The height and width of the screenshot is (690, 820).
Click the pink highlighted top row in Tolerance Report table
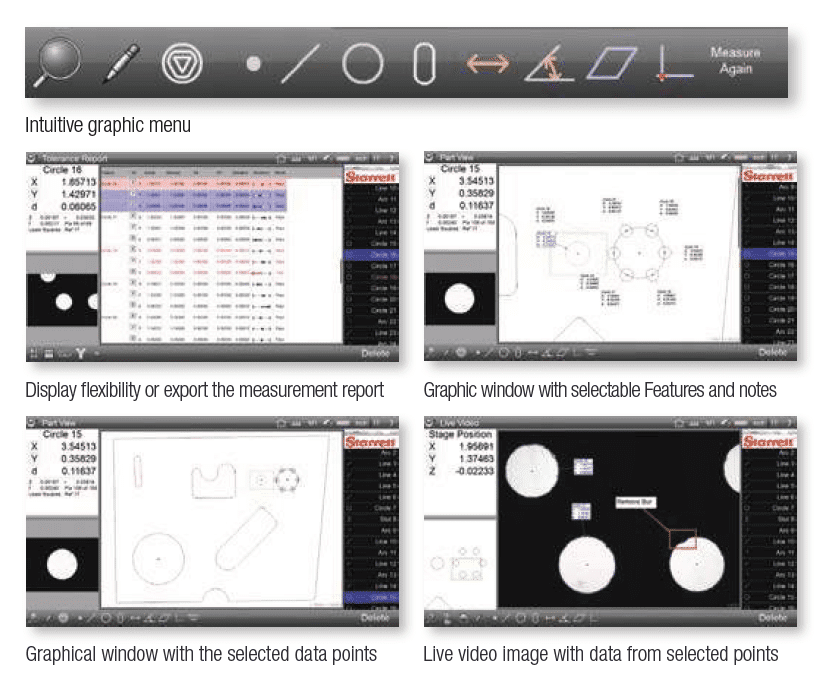pyautogui.click(x=193, y=184)
